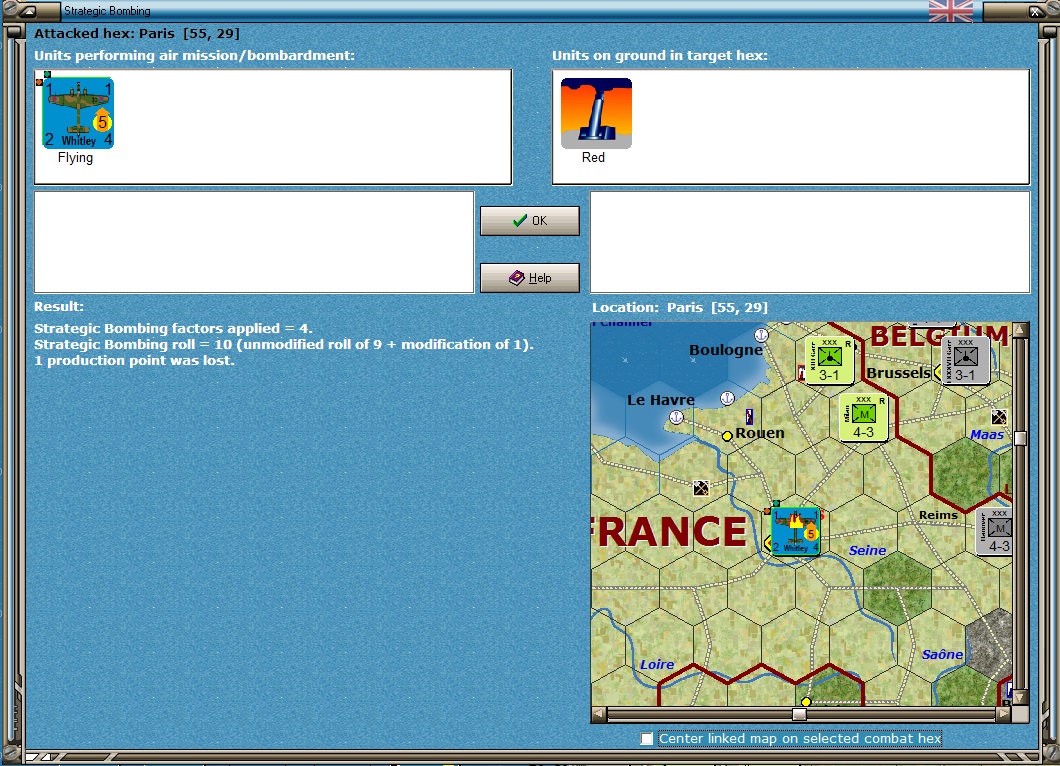Click the map's horizontal scrollbar thumb

point(799,715)
